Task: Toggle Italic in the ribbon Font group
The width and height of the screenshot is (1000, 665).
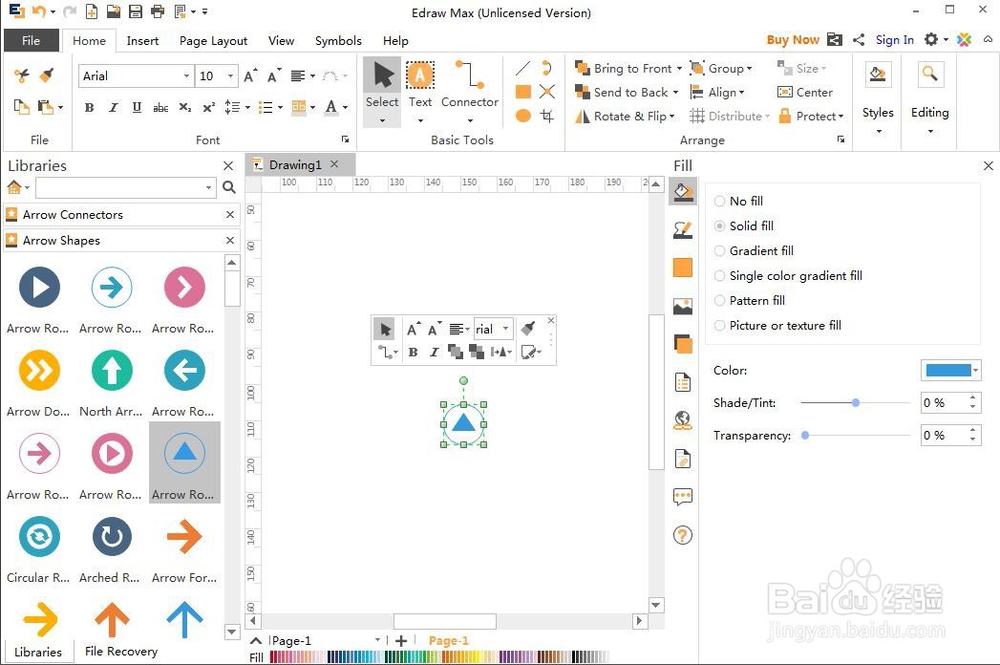Action: point(113,107)
